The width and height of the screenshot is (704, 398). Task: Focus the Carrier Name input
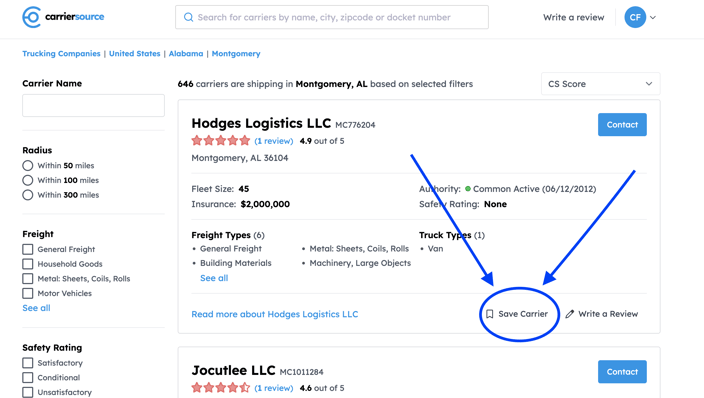pos(93,105)
